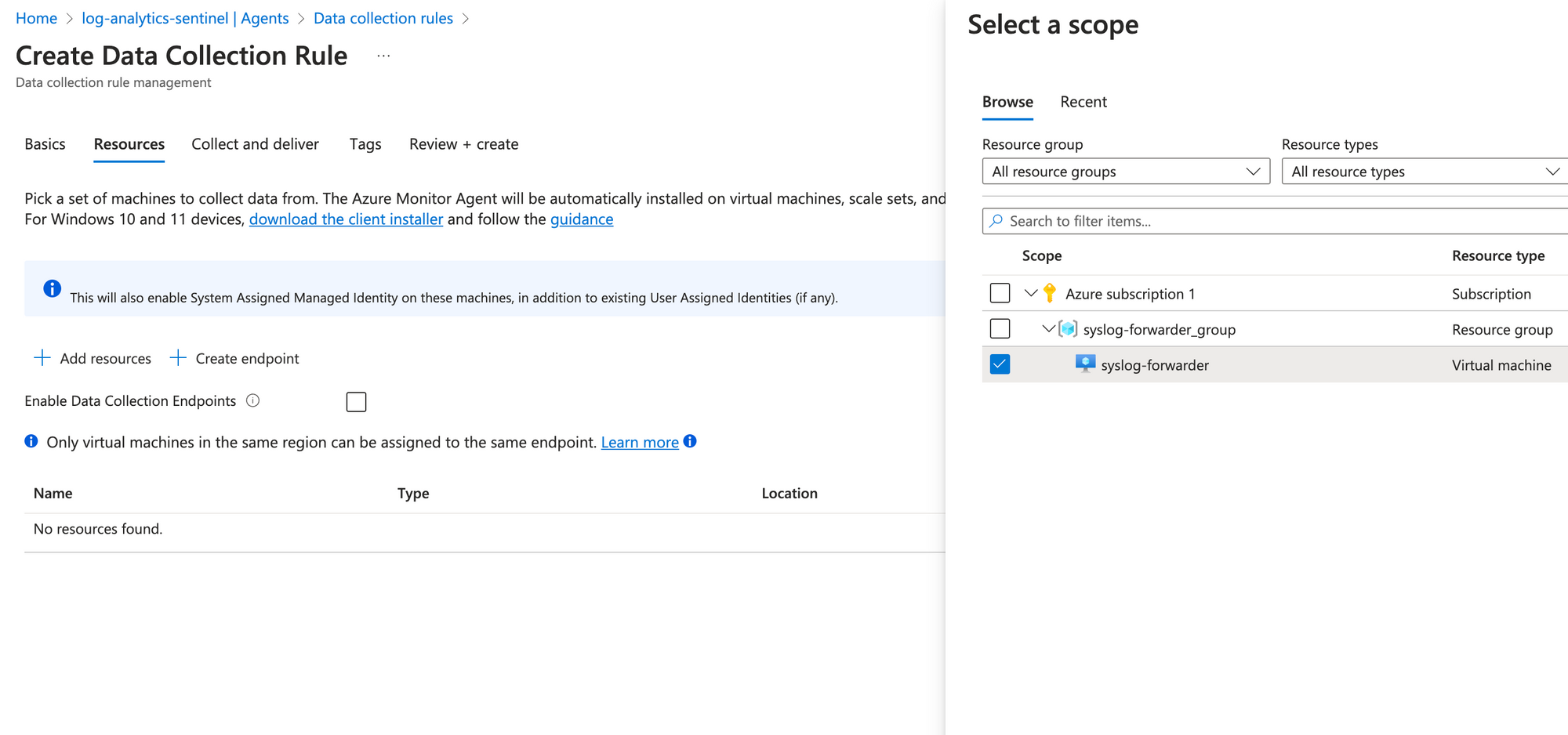Click the search magnifier icon in filter box
This screenshot has width=1568, height=735.
click(x=996, y=221)
